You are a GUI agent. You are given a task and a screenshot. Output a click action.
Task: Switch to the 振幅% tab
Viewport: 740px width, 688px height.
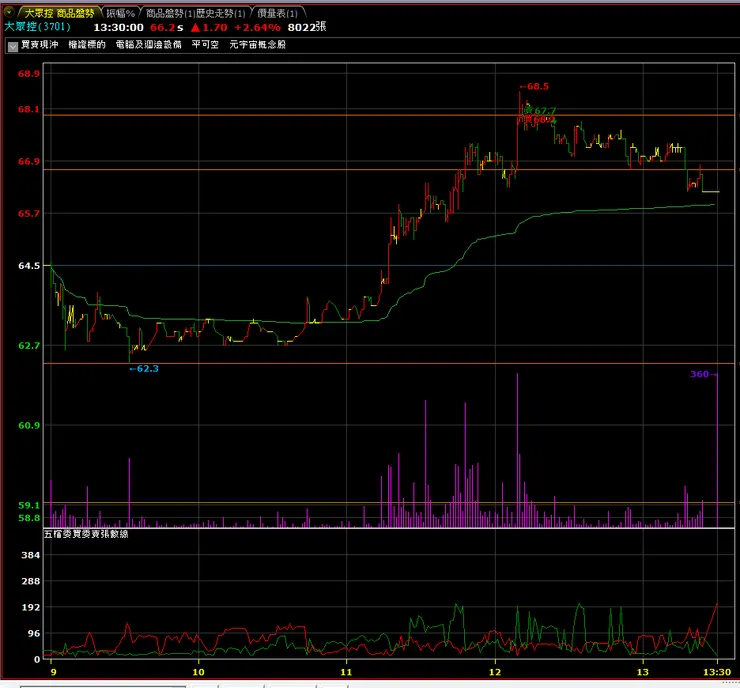[120, 13]
